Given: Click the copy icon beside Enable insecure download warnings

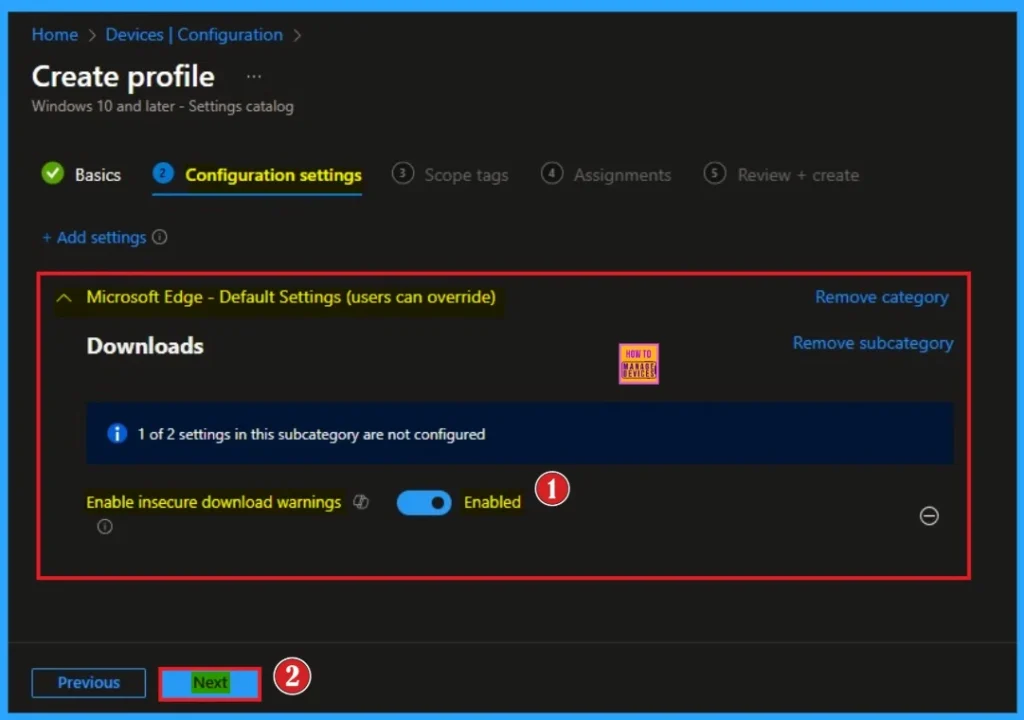Looking at the screenshot, I should [361, 502].
